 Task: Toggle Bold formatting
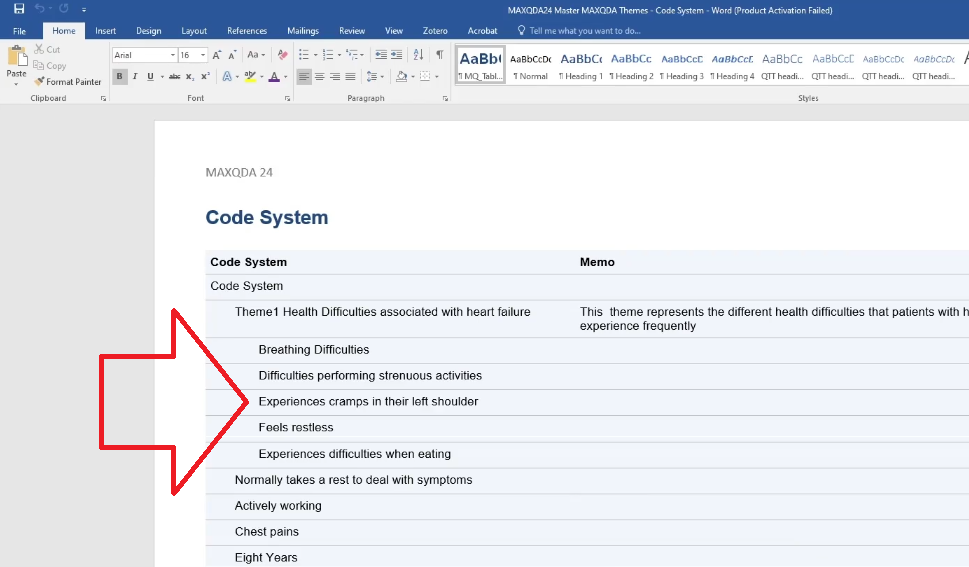coord(120,77)
